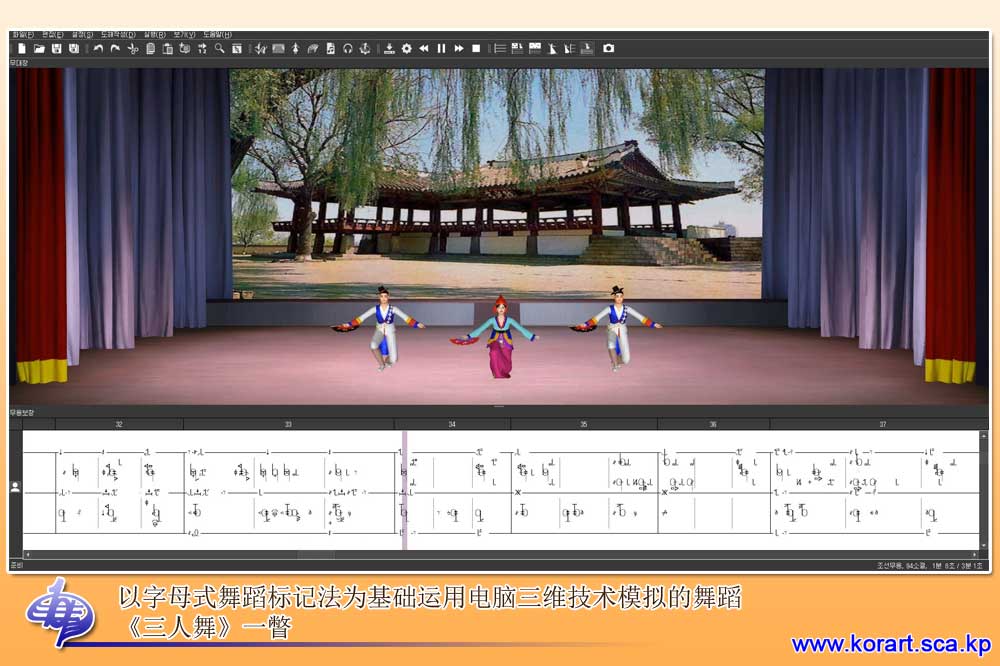Open the 편집(E) edit menu
Screen dimensions: 1000x666
53,34
